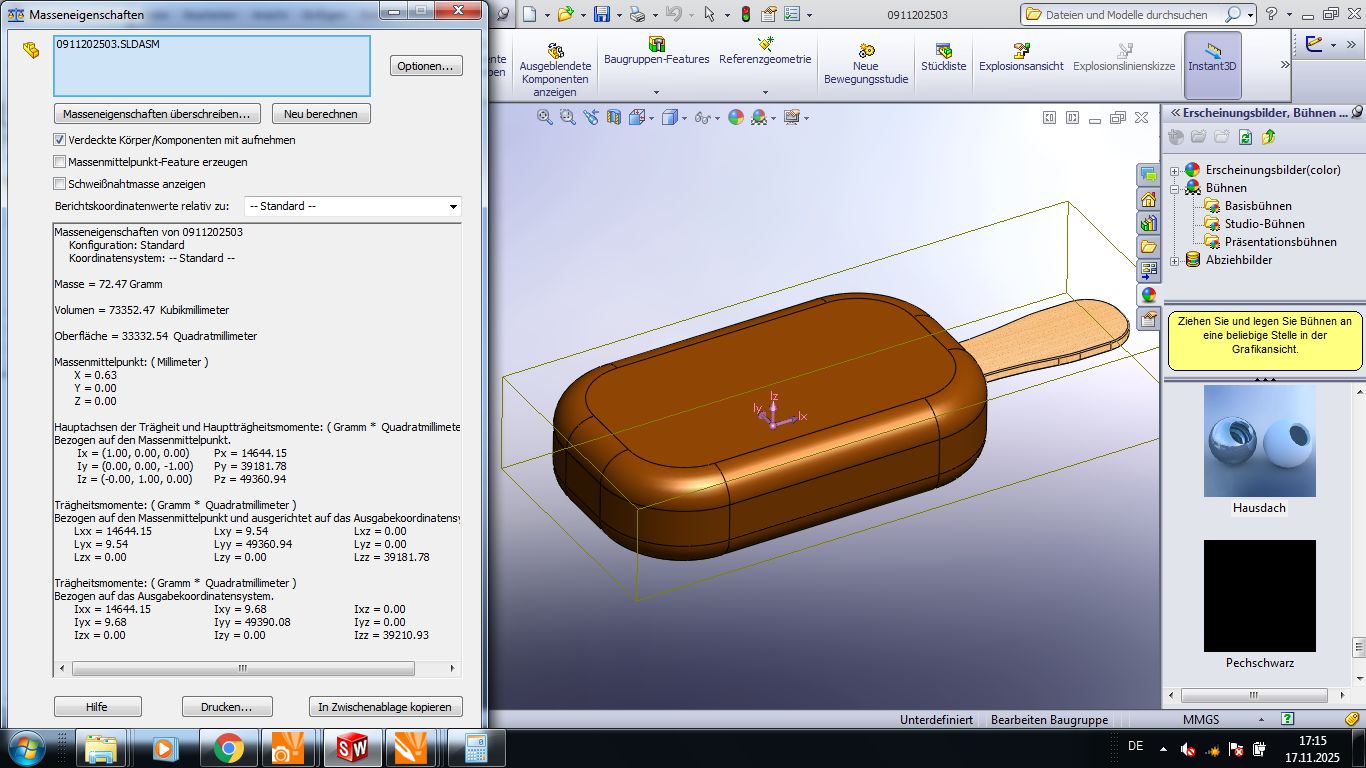Screen dimensions: 1366x768
Task: Click the folder up-arrow icon in Erscheinungsbilder panel
Action: pyautogui.click(x=1269, y=137)
